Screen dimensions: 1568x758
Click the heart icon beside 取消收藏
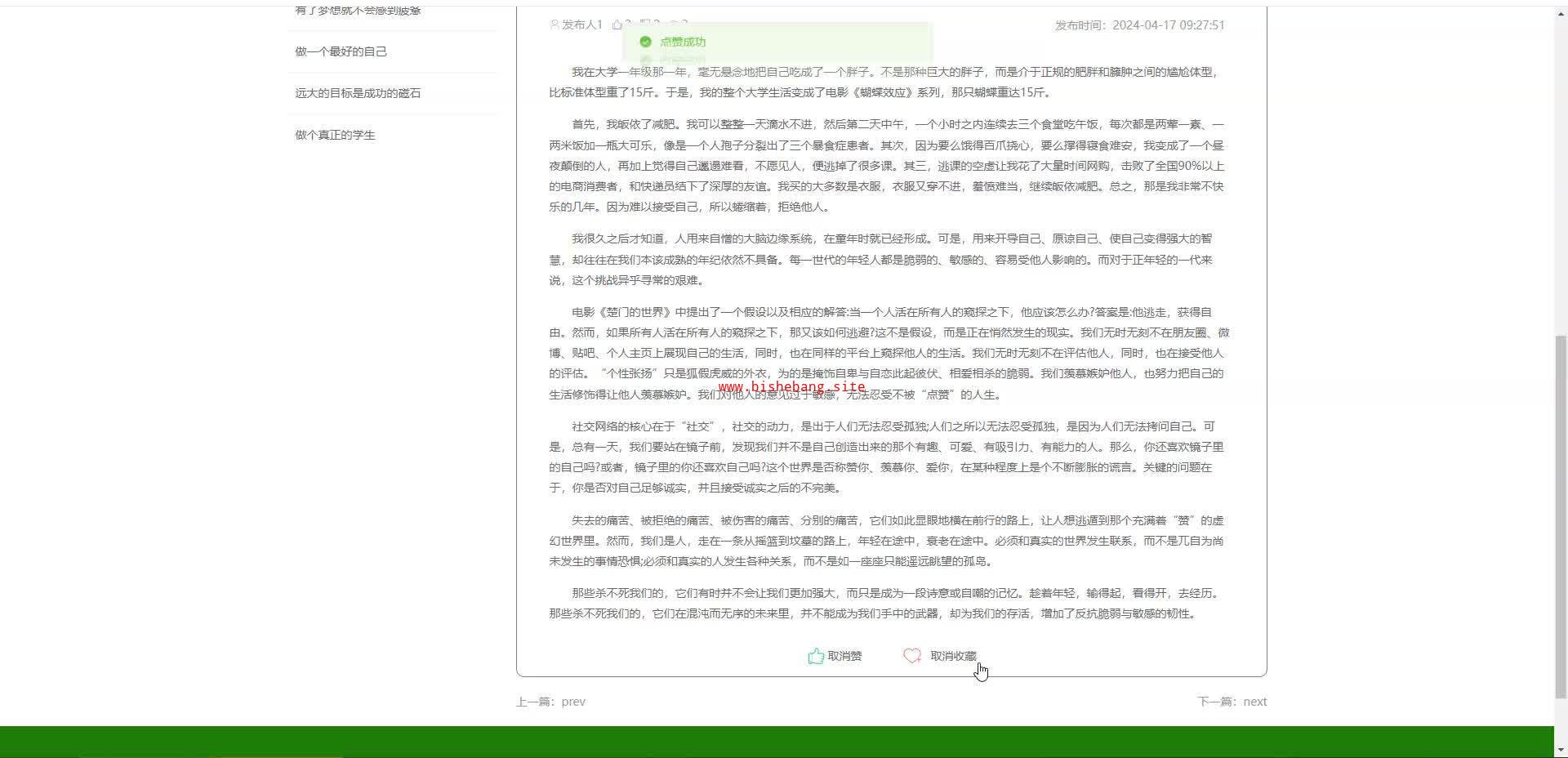tap(911, 656)
